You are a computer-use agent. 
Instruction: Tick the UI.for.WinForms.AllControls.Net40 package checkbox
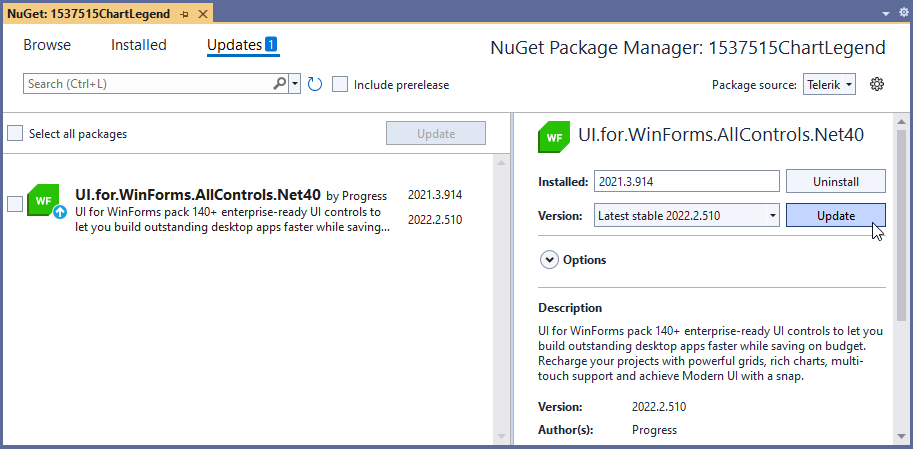[15, 204]
